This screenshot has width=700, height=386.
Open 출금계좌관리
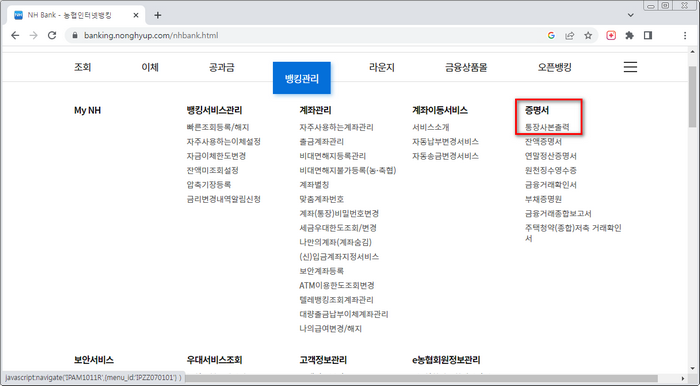coord(321,141)
